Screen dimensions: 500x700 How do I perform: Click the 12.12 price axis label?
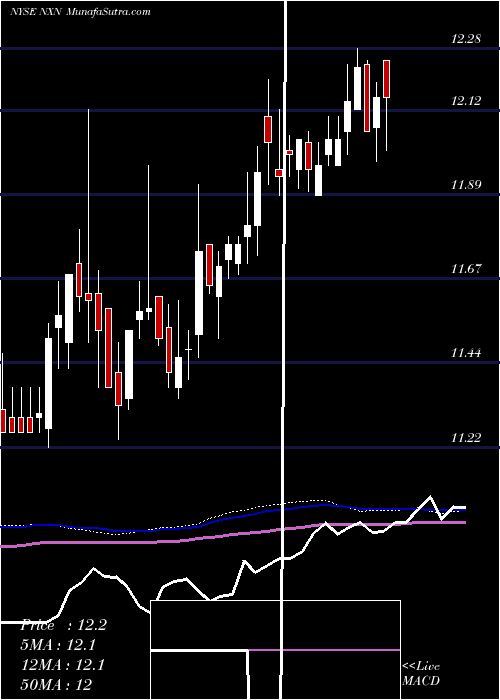(x=466, y=101)
